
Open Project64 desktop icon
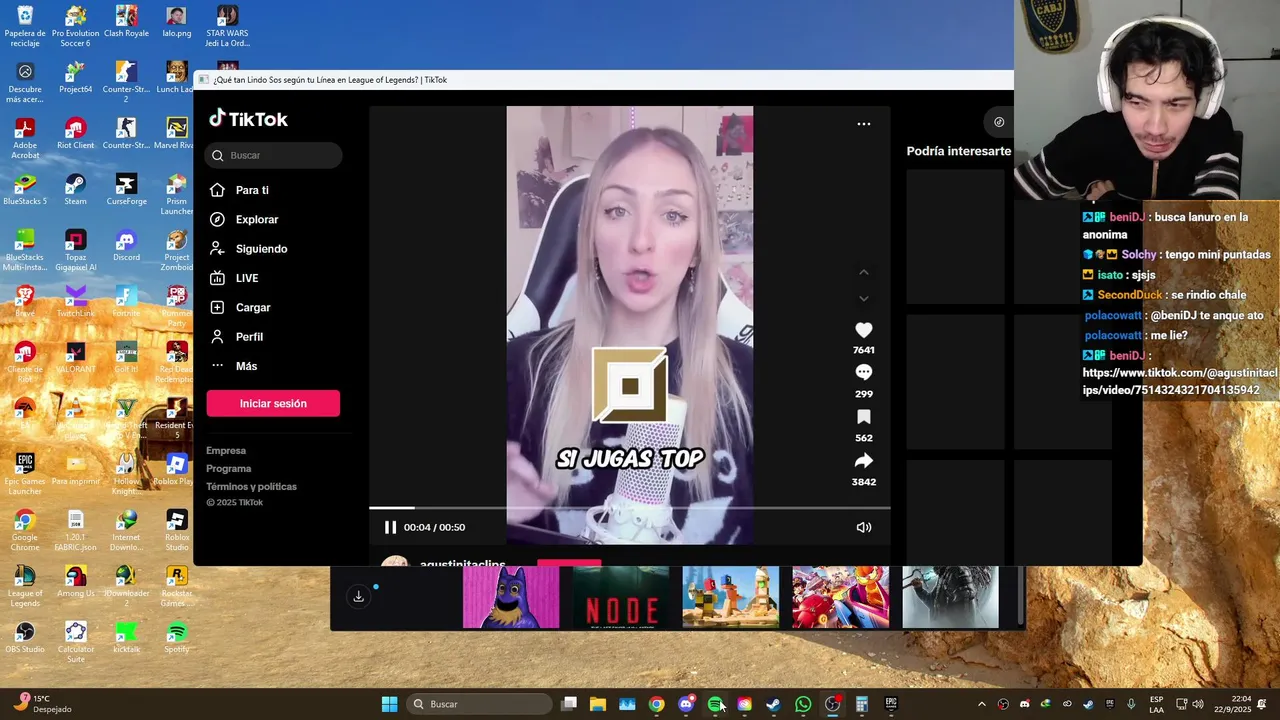pyautogui.click(x=75, y=77)
